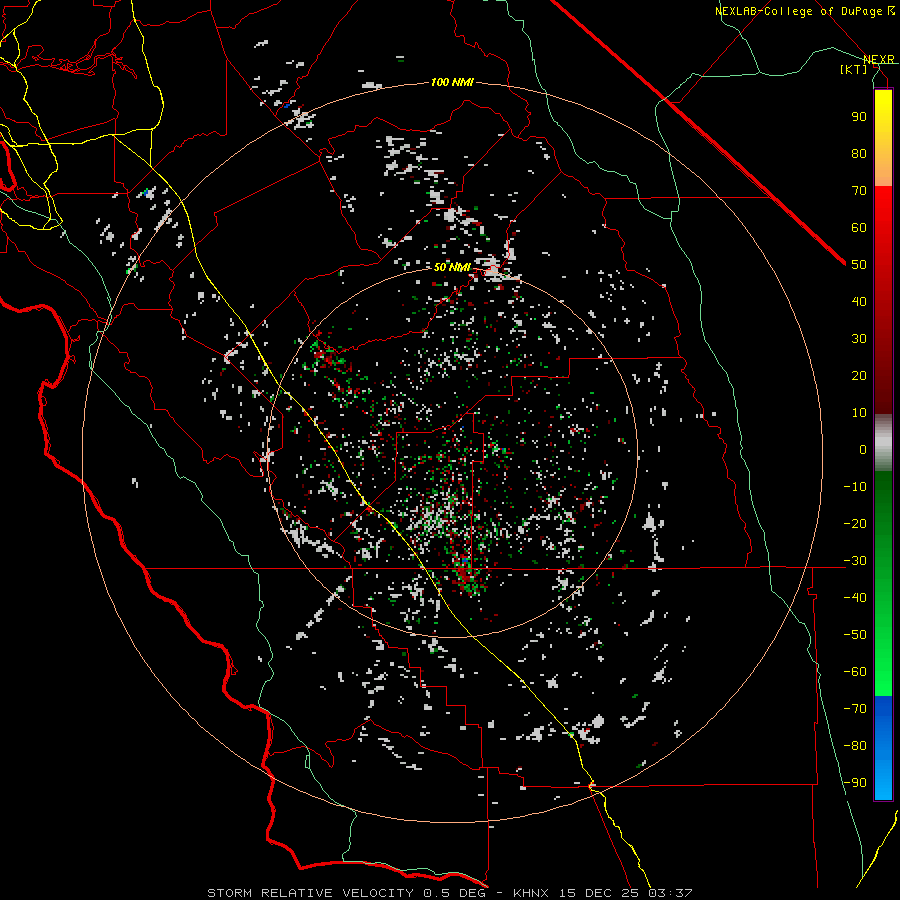Click the "15 DEC 25" date in the caption
The image size is (900, 900).
(599, 893)
